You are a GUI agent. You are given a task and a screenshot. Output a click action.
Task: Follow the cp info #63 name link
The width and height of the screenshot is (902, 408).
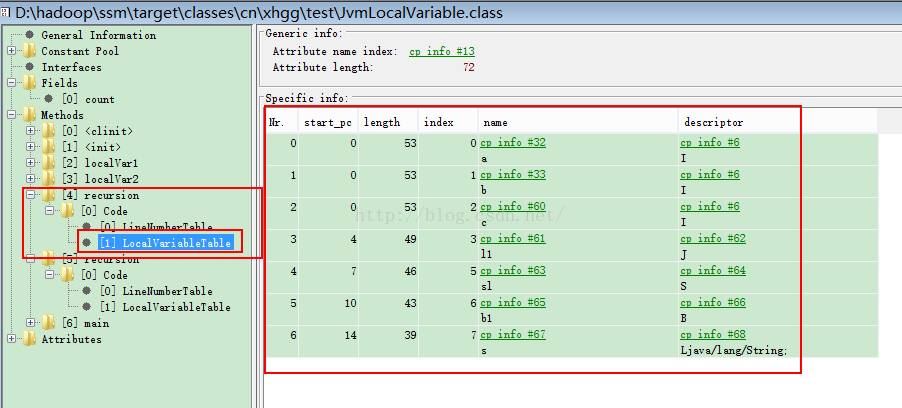coord(513,270)
